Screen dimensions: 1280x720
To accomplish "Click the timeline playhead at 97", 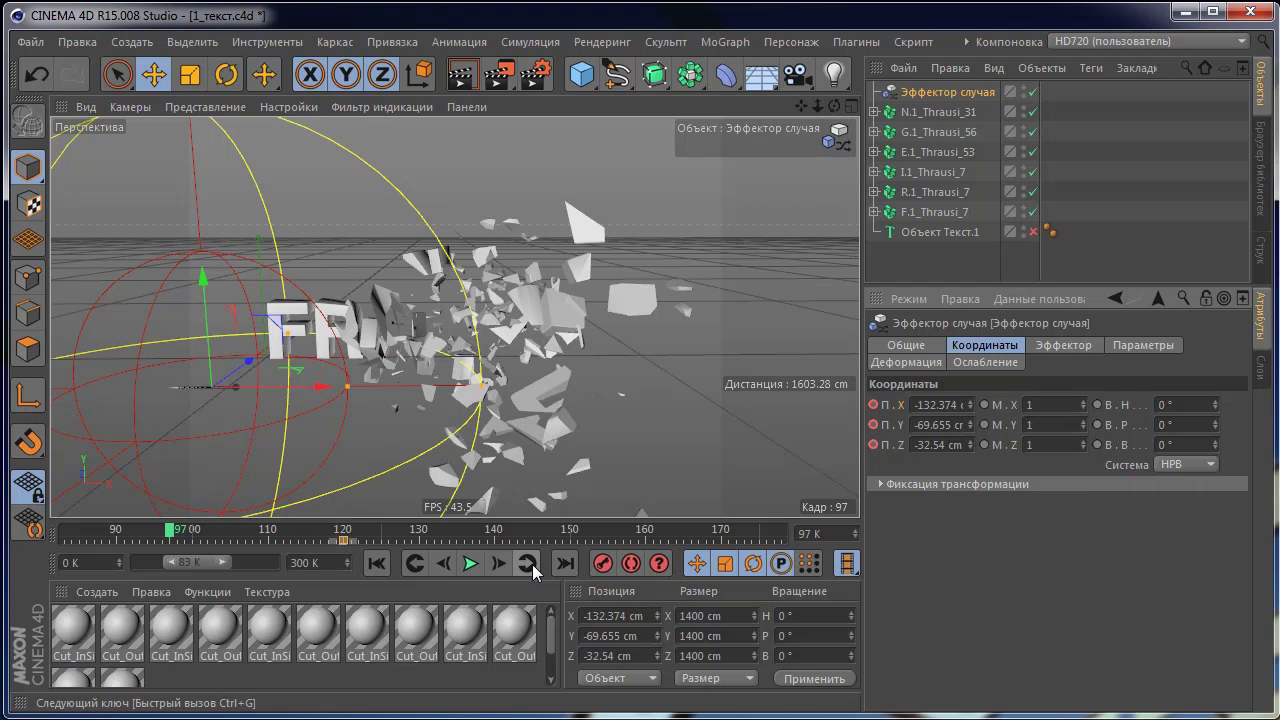I will click(170, 530).
